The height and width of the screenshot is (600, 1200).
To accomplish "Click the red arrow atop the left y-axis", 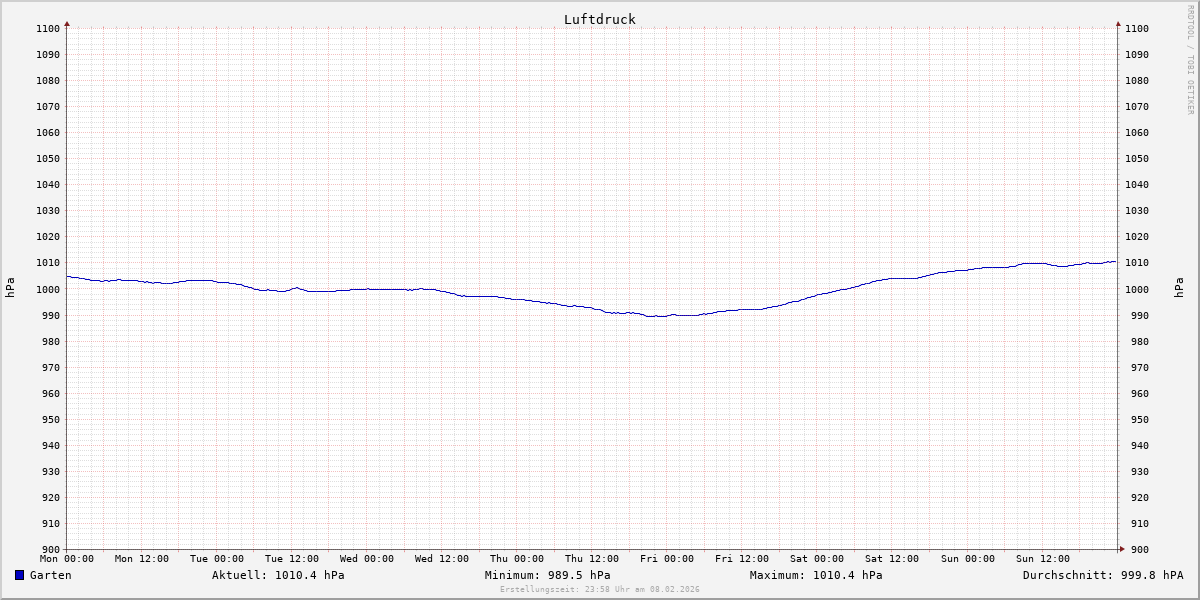I will coord(67,23).
